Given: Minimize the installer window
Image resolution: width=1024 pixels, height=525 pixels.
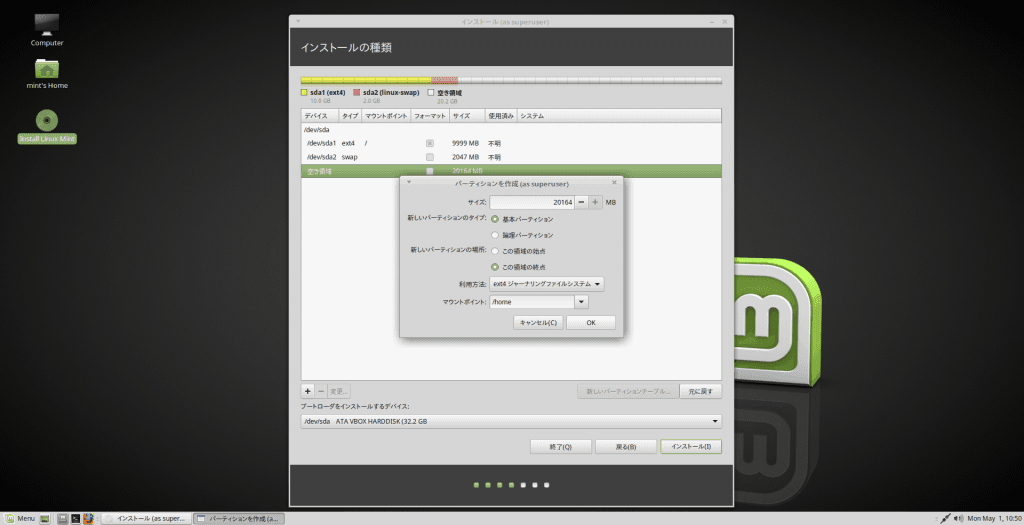Looking at the screenshot, I should pos(712,22).
